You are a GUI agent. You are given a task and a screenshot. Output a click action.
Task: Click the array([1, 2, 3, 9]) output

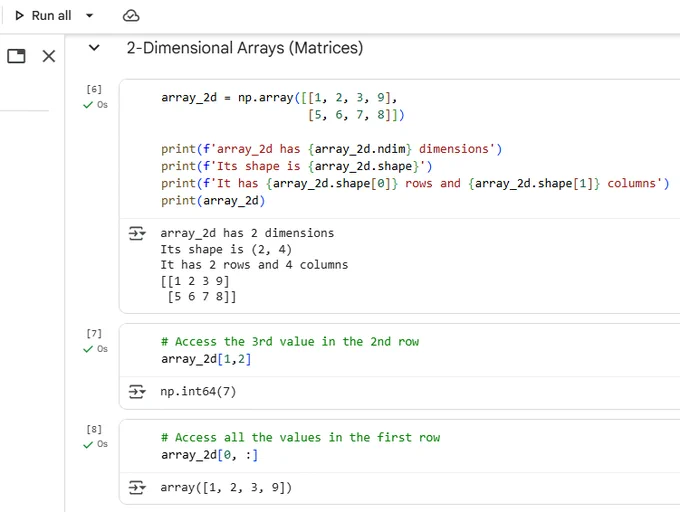[226, 487]
